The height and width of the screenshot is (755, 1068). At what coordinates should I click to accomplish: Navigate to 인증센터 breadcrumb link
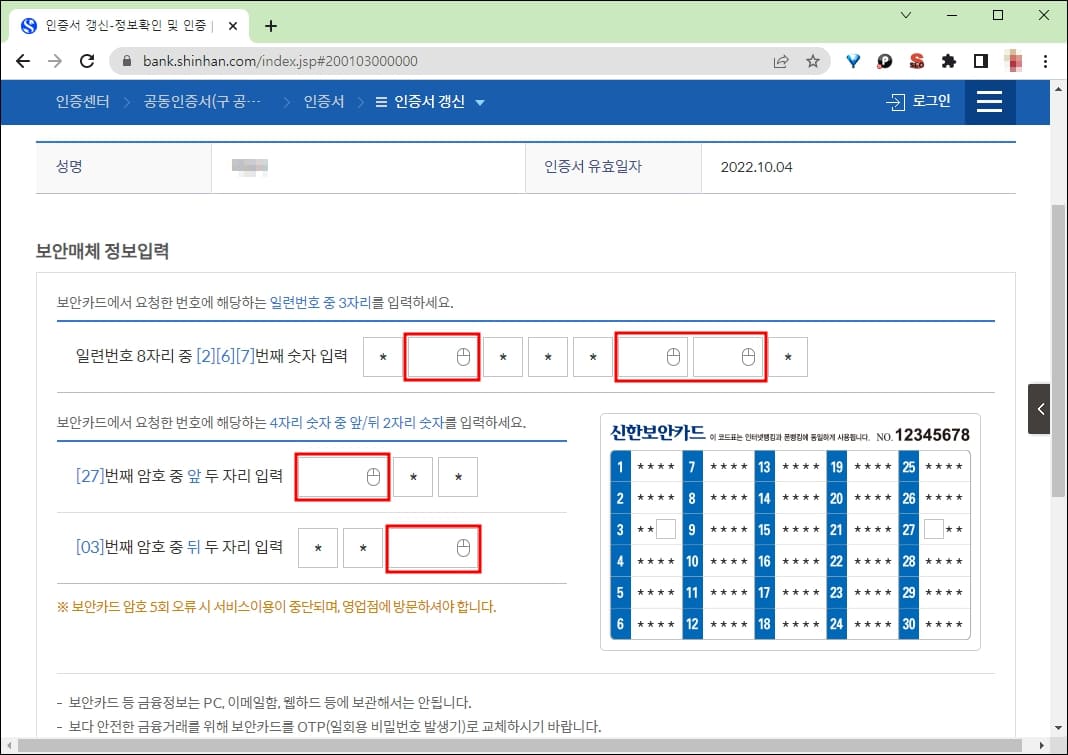81,101
